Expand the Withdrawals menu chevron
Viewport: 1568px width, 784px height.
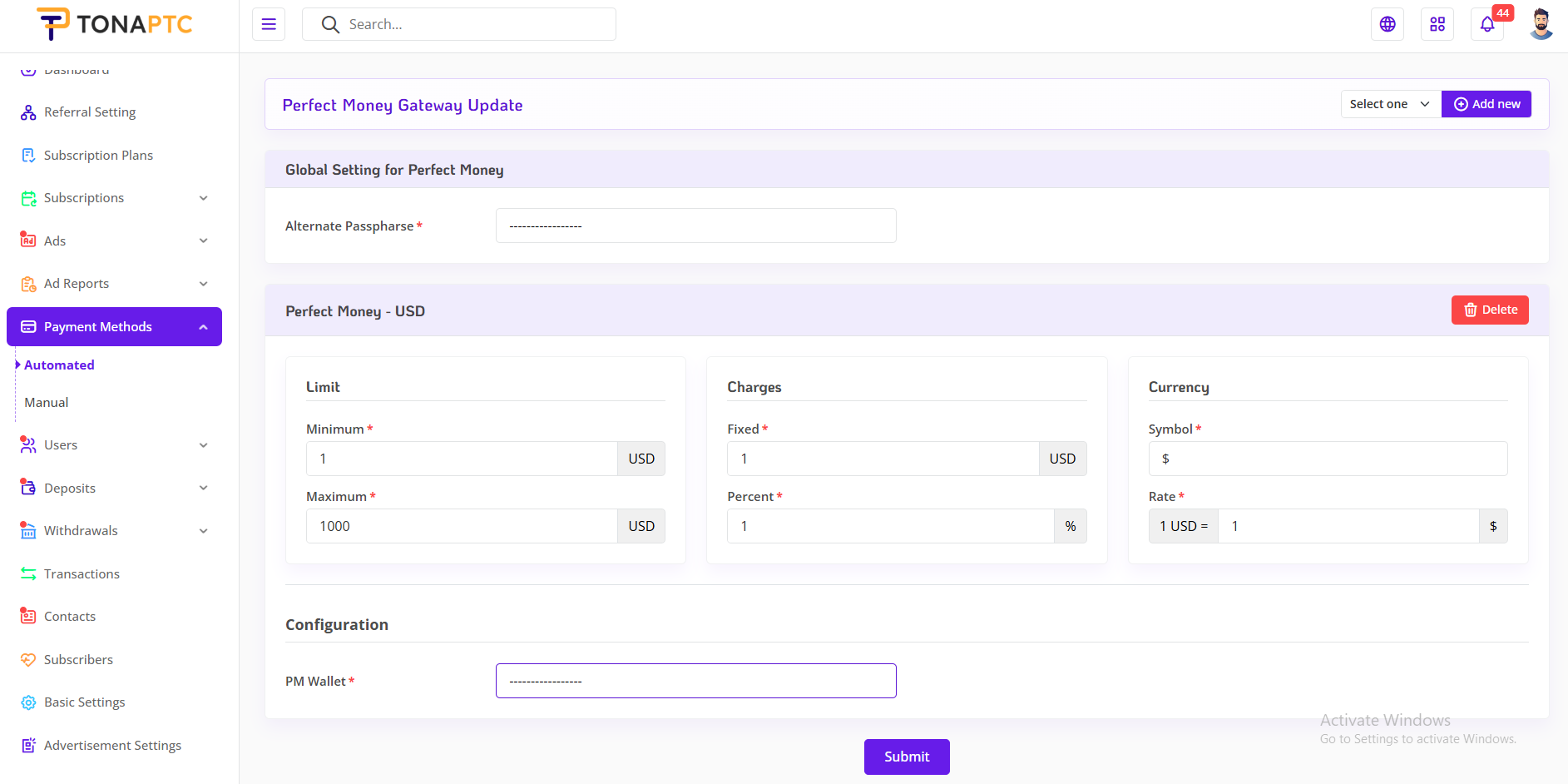204,531
